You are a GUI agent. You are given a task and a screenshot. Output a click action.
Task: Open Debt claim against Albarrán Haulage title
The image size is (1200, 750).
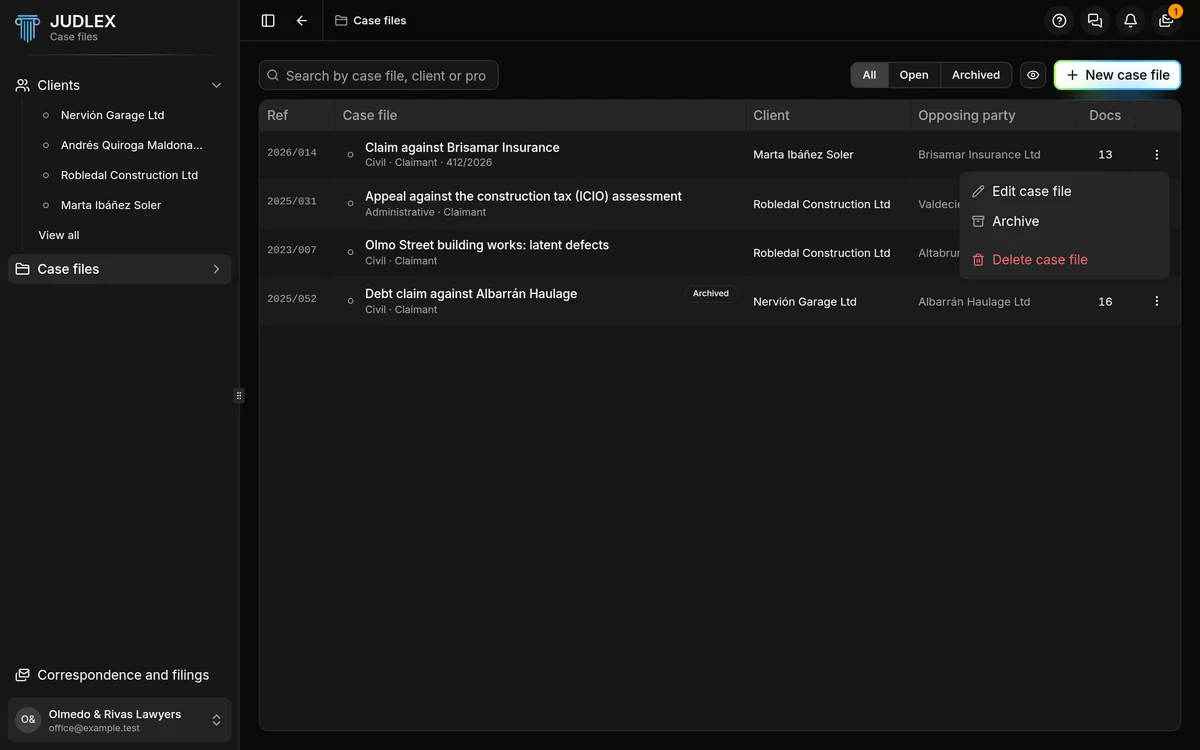pos(471,294)
